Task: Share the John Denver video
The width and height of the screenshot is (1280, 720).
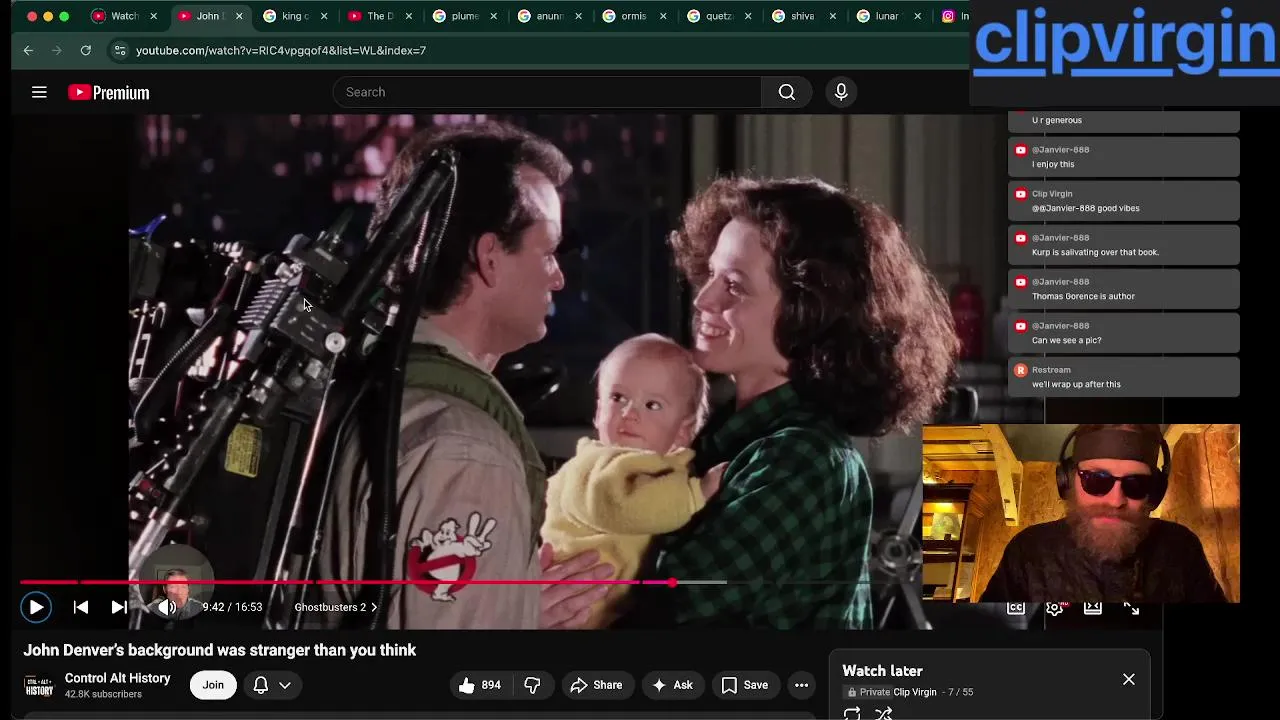Action: pyautogui.click(x=597, y=685)
